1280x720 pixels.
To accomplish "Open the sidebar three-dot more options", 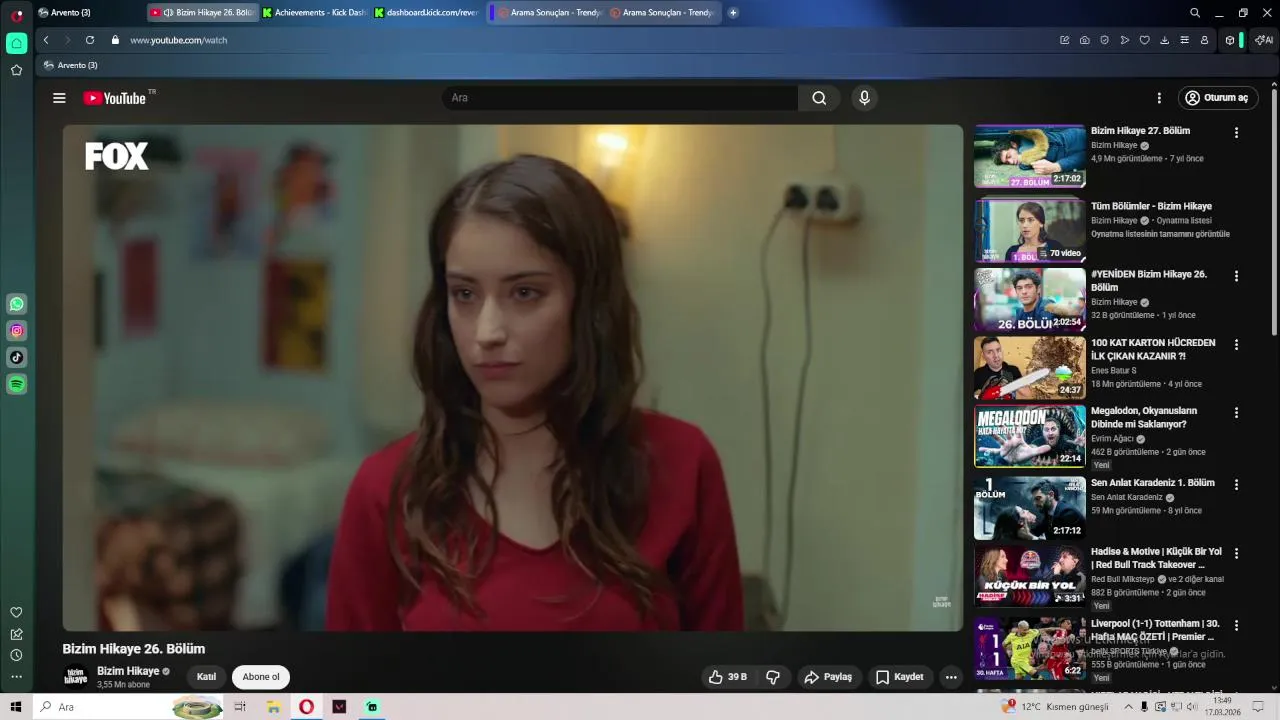I will click(16, 677).
